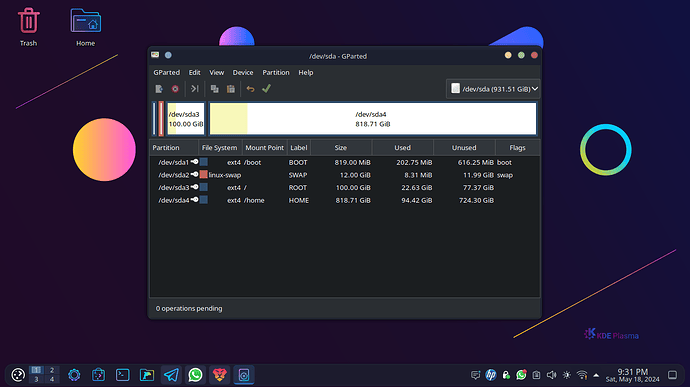
Task: Click the Flags column header
Action: click(x=518, y=147)
